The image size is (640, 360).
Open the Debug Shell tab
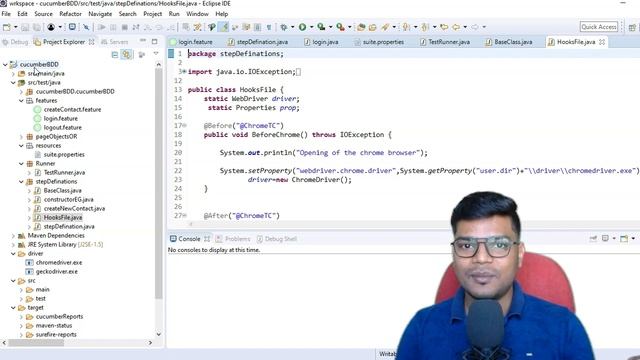pyautogui.click(x=277, y=239)
